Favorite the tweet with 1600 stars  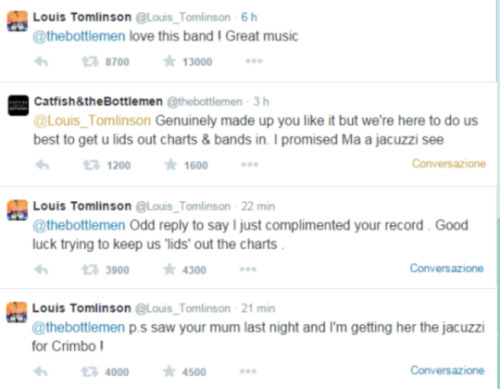tap(171, 164)
